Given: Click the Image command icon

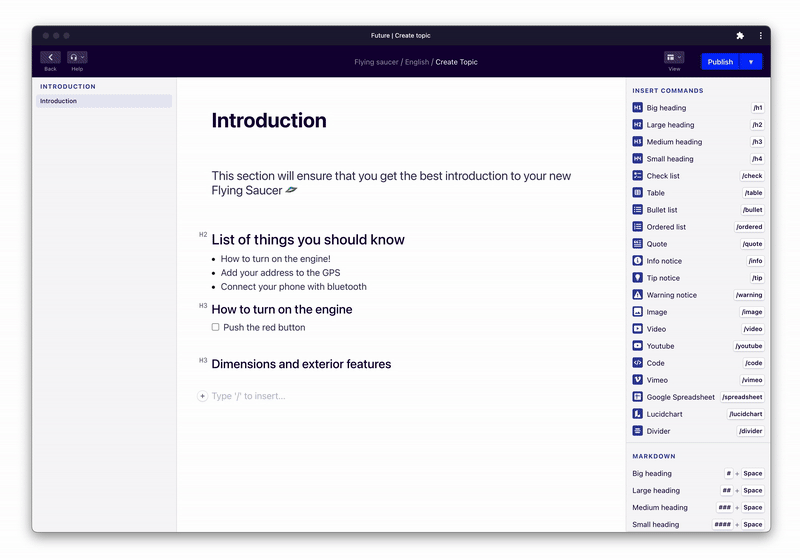Looking at the screenshot, I should coord(637,312).
